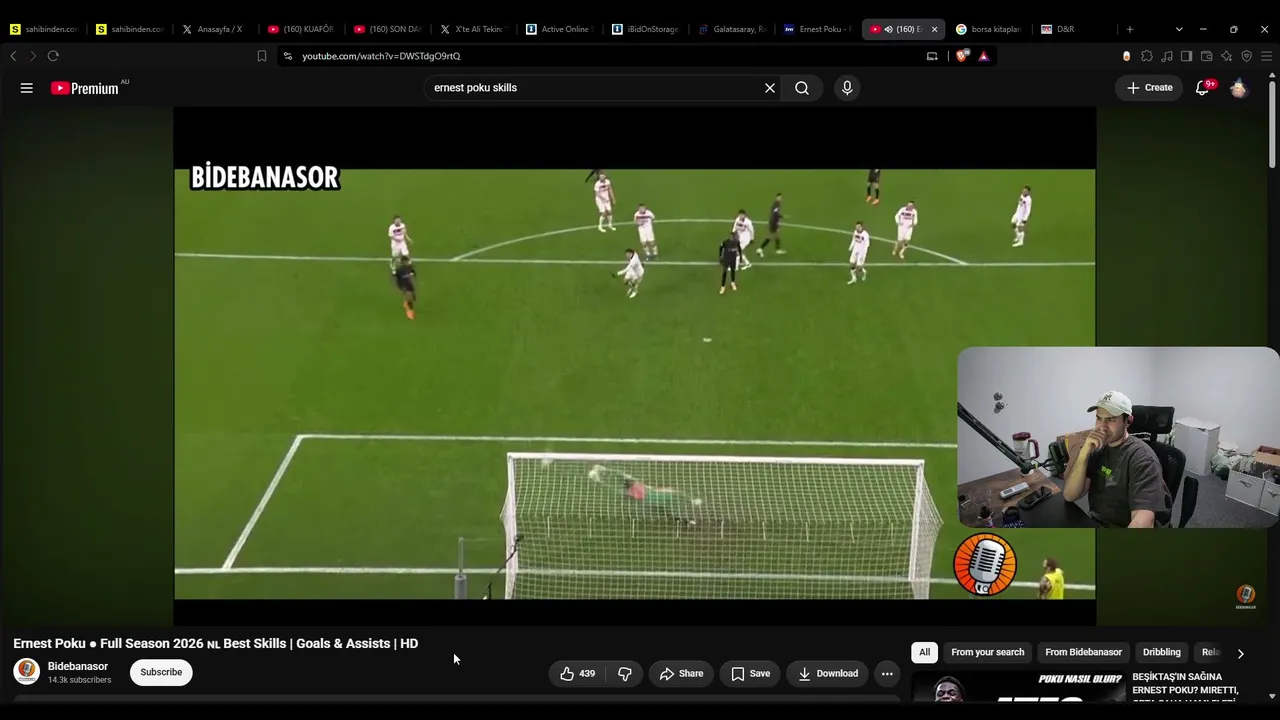This screenshot has width=1280, height=720.
Task: Switch to the X'te Ali Tekin tab
Action: [x=473, y=29]
